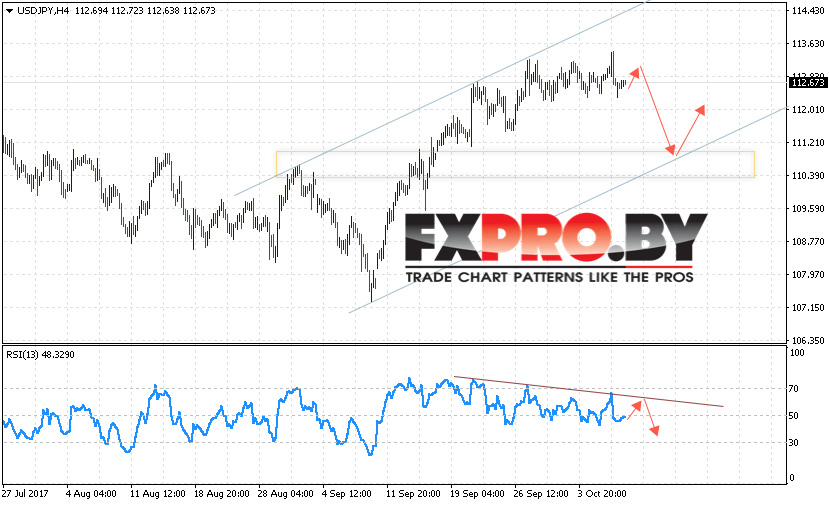This screenshot has height=505, width=829.
Task: Select the 3 Oct 20:00 time label
Action: 602,494
